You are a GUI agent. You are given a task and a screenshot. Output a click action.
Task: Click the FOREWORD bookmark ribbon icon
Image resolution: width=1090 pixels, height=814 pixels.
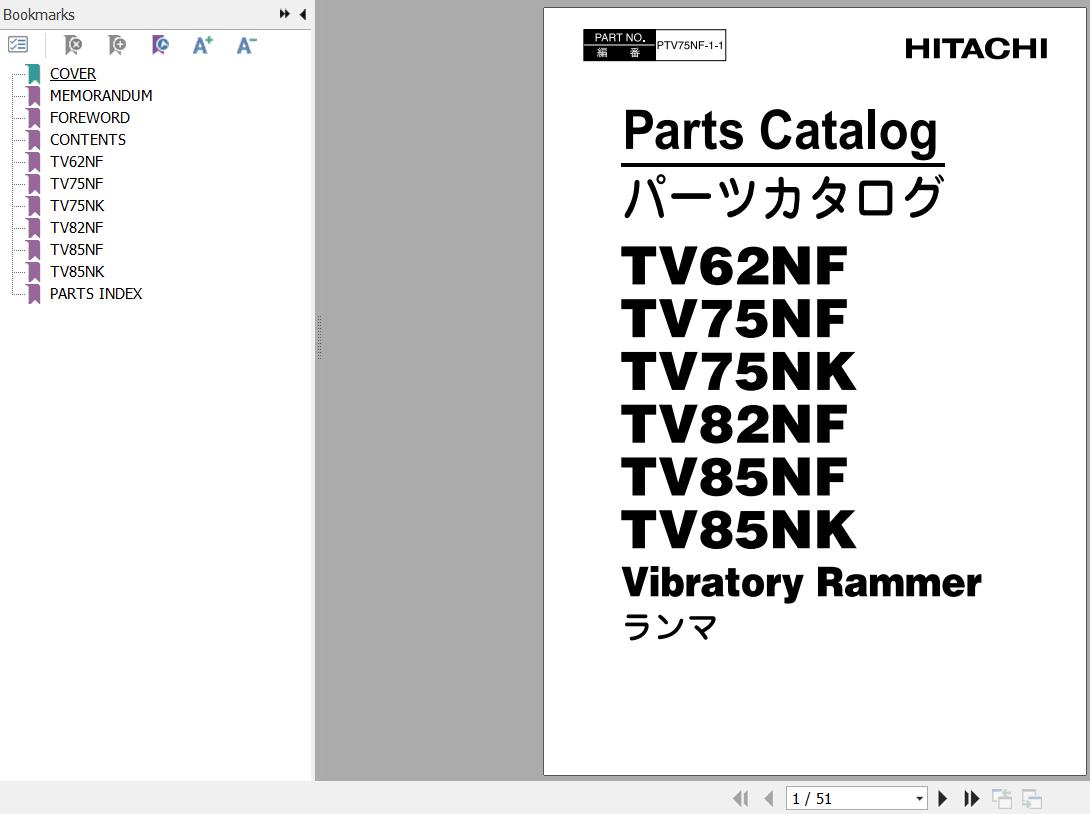tap(34, 117)
